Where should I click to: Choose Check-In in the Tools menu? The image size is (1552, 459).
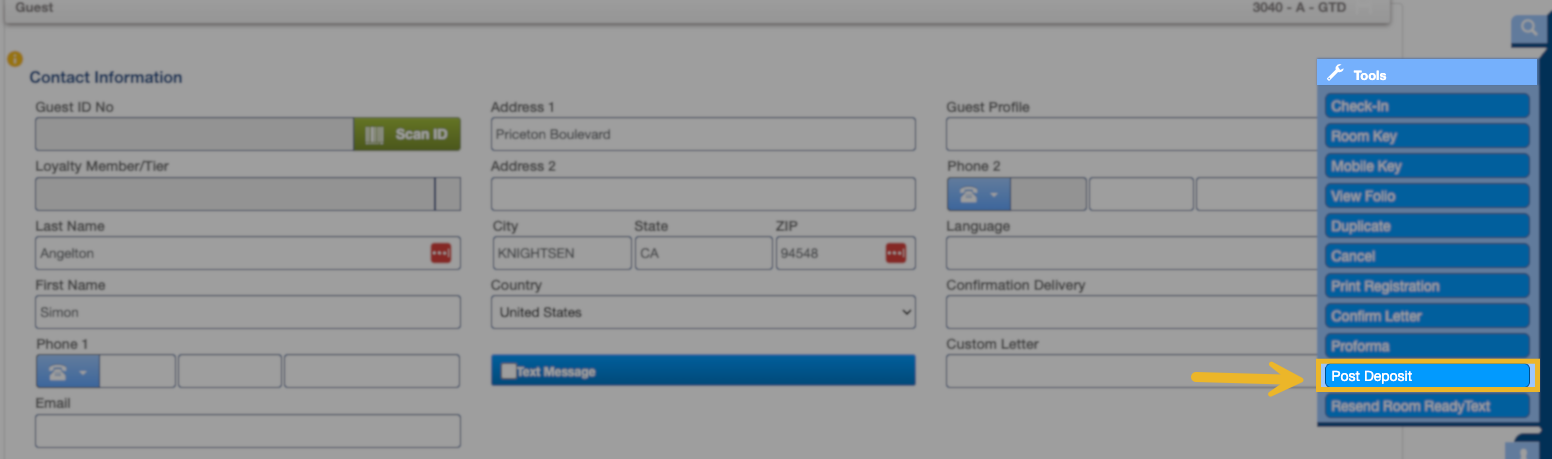coord(1427,106)
